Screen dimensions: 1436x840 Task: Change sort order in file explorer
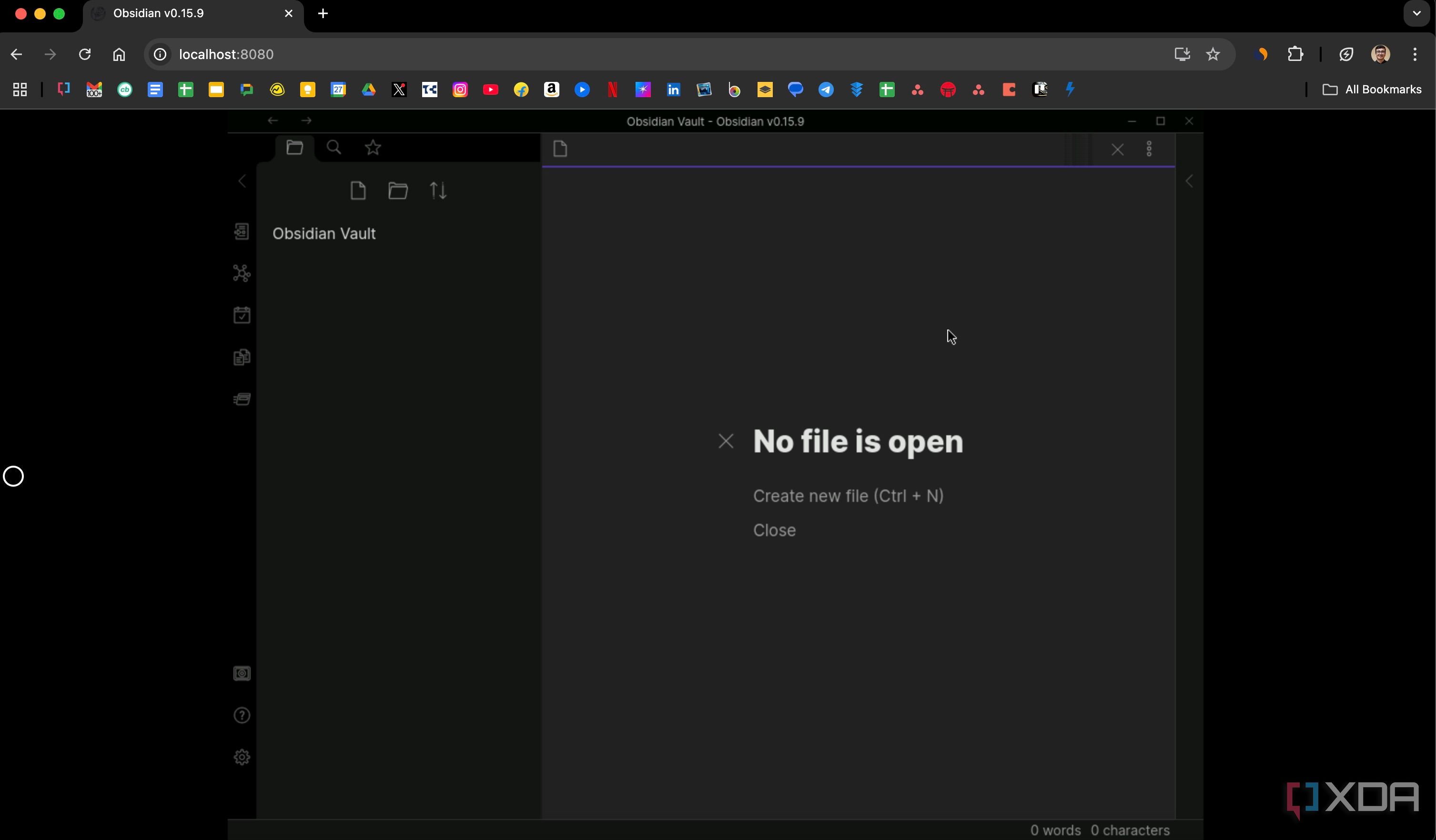click(x=438, y=190)
